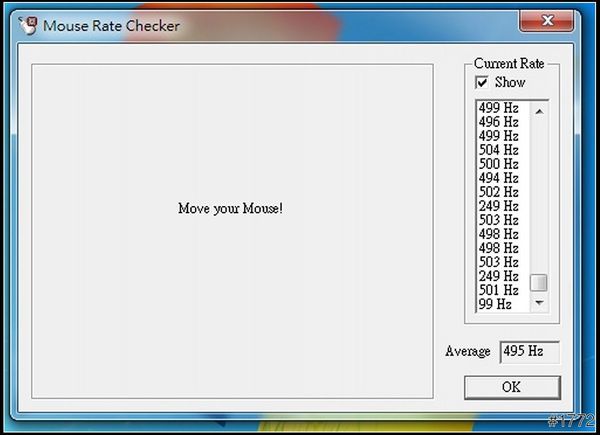The image size is (600, 435).
Task: Click the Average label
Action: coord(468,351)
